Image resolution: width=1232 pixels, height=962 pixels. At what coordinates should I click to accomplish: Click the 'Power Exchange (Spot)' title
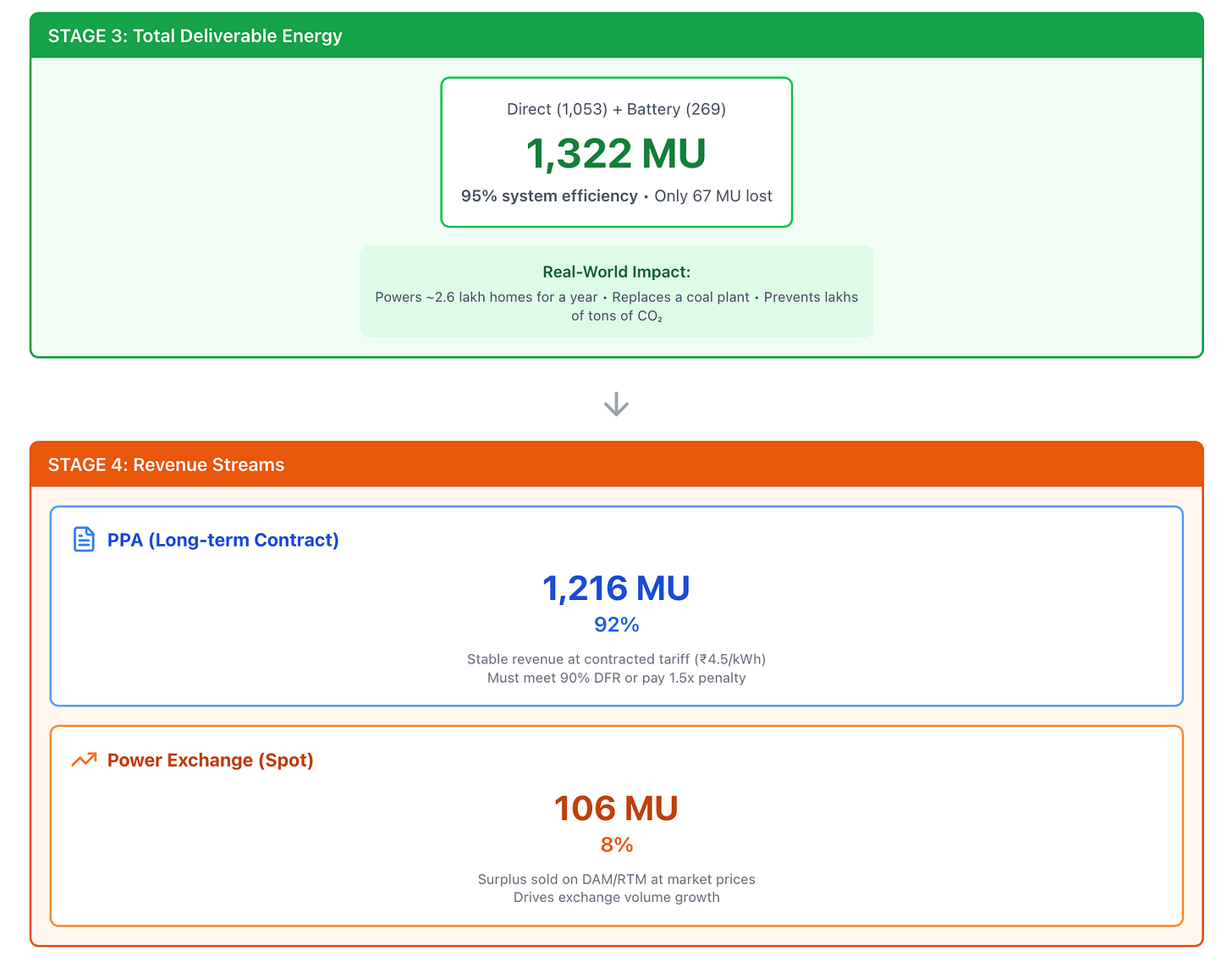point(210,760)
